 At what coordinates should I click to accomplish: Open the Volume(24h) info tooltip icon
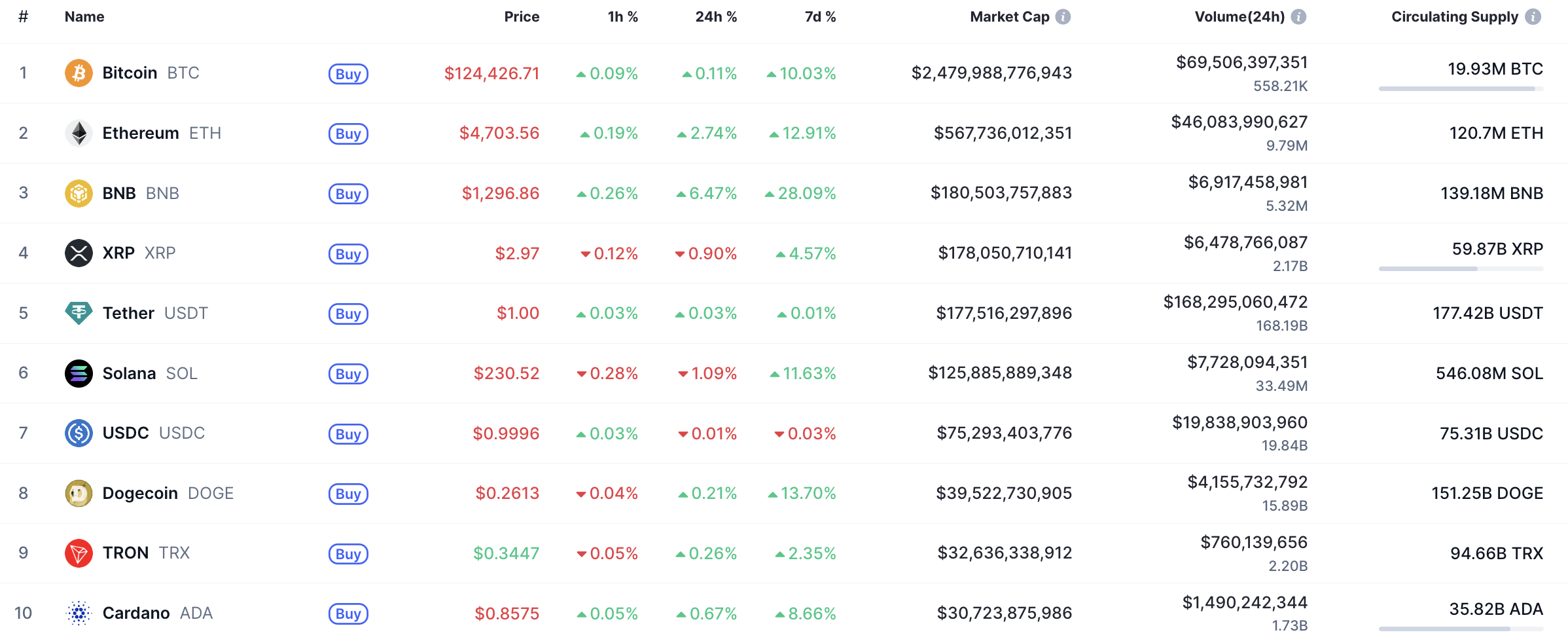point(1298,17)
